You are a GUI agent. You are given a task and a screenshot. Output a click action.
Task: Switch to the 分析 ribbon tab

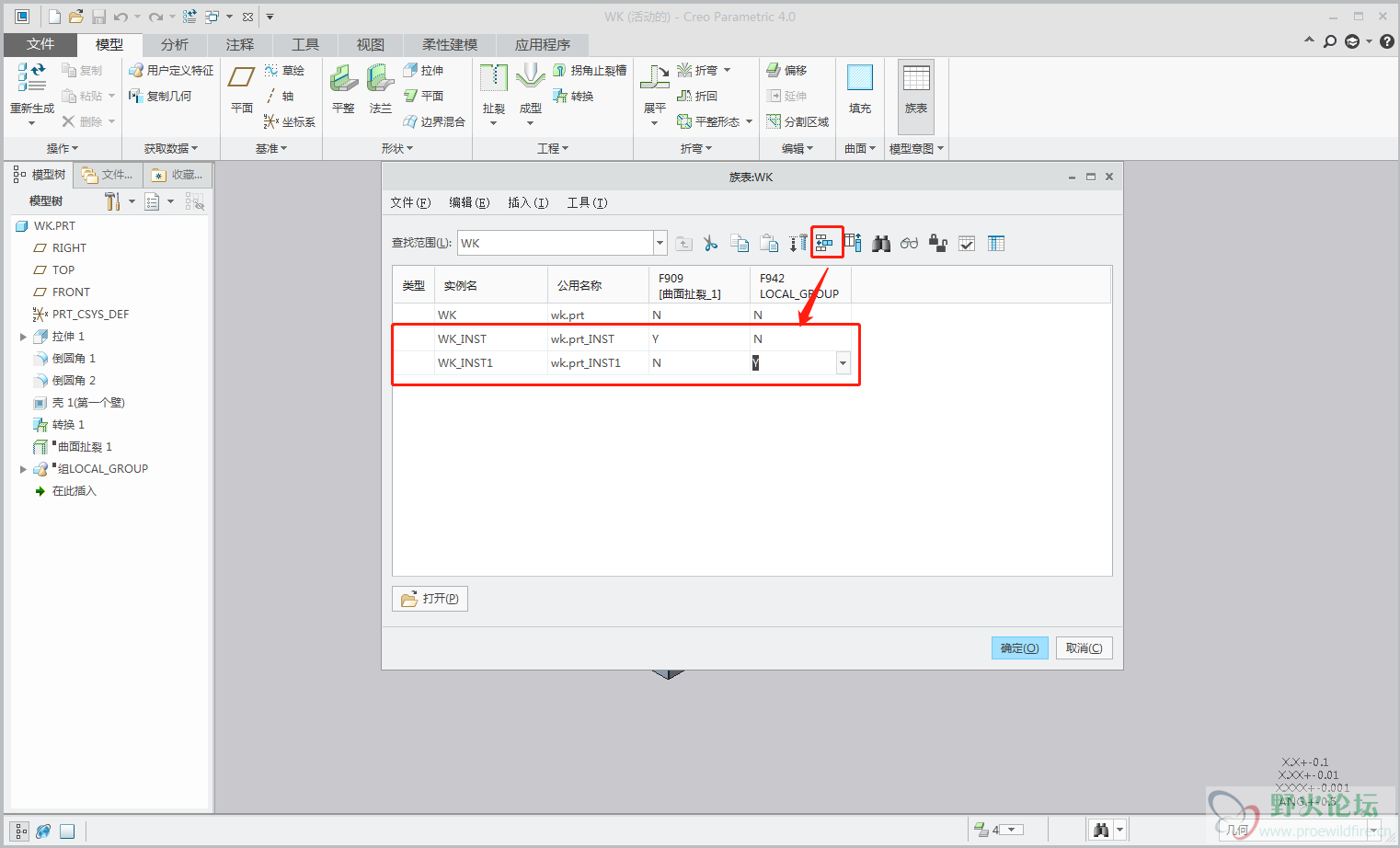[x=174, y=44]
